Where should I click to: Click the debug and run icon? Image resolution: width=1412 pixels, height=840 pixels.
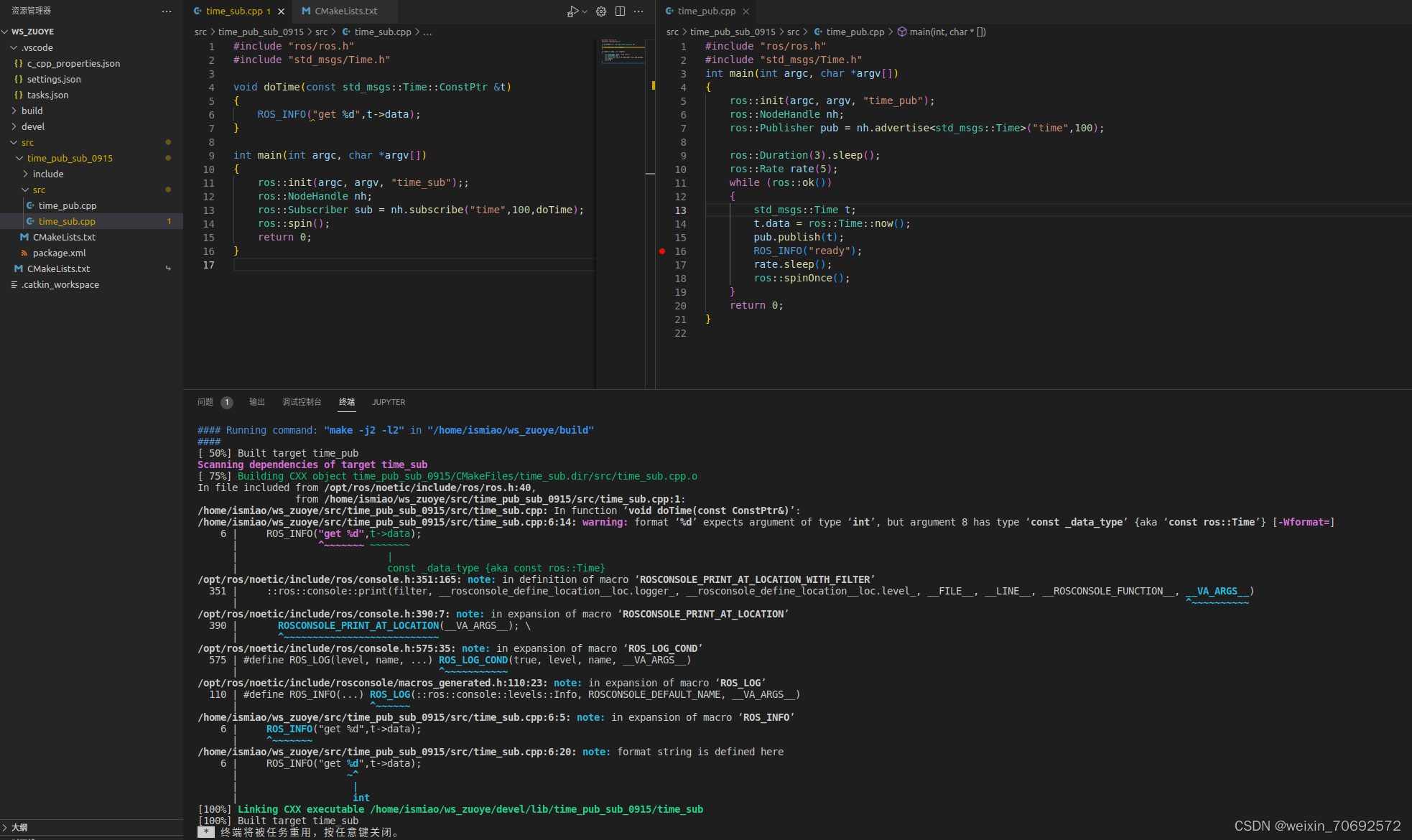click(572, 11)
